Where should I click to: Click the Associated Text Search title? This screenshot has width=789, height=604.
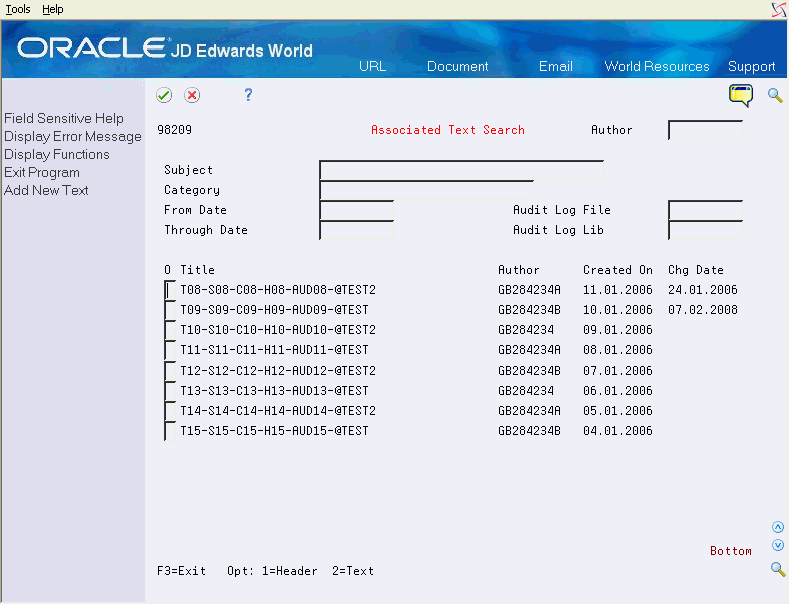[x=448, y=130]
